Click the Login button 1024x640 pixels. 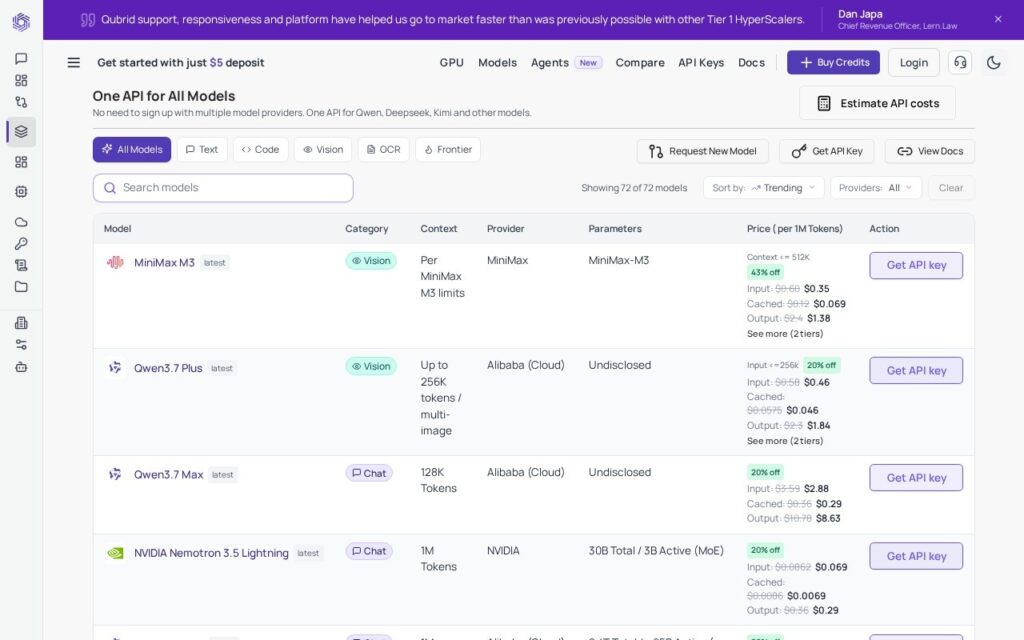pos(914,63)
